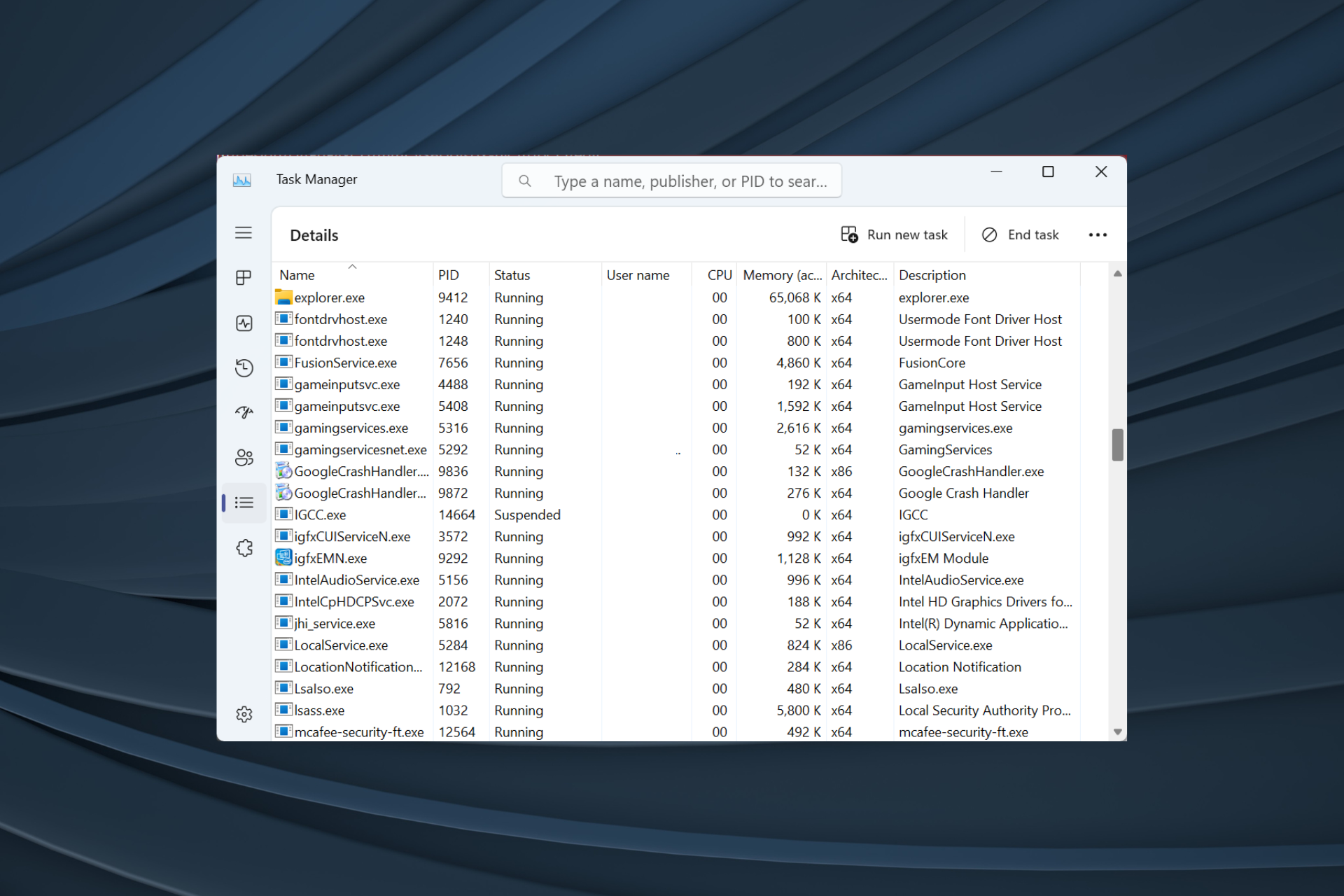1344x896 pixels.
Task: Select the jhi_service.exe row
Action: click(677, 623)
